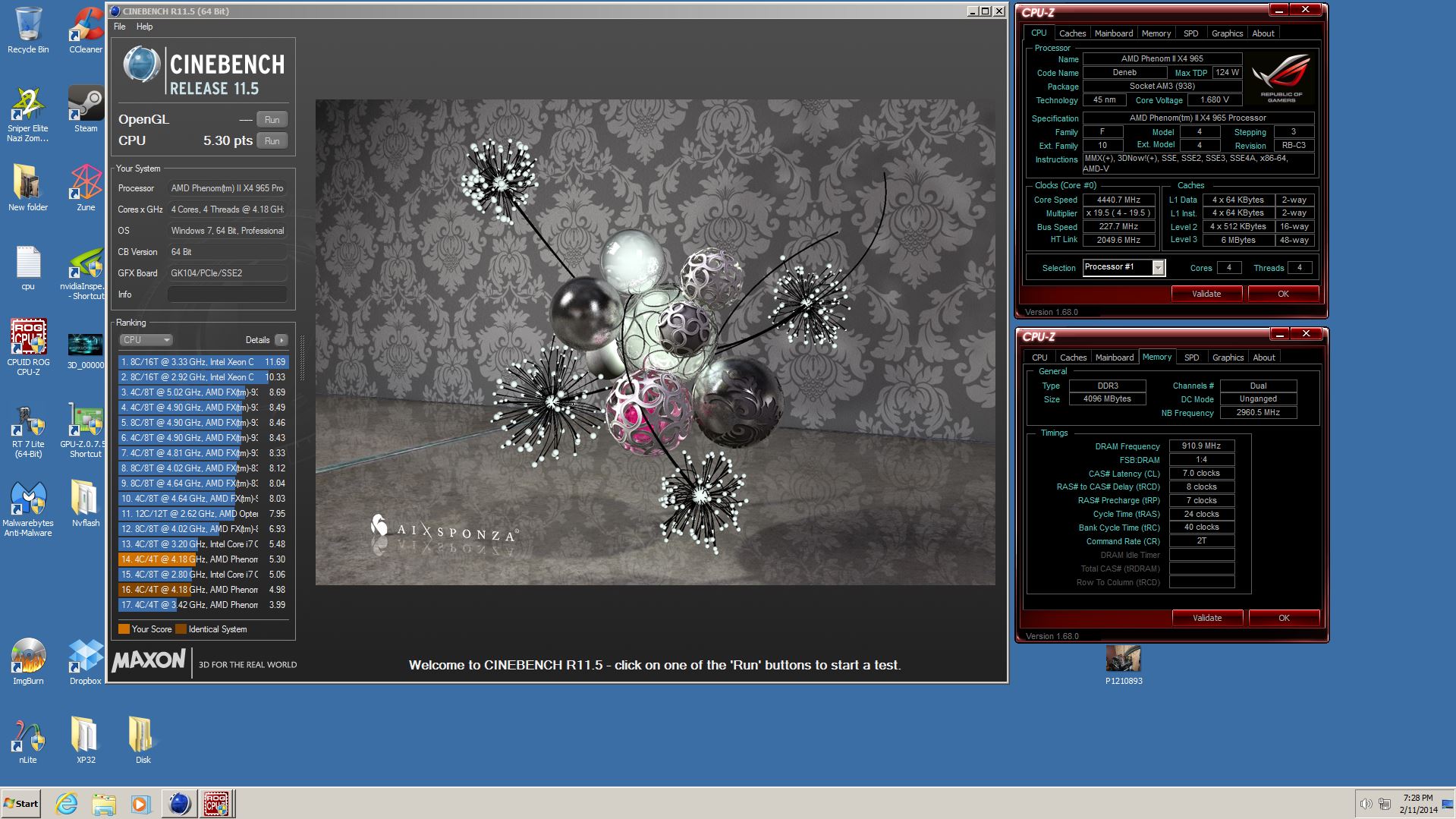Click Validate in the lower CPU-Z window
The image size is (1456, 819).
(x=1207, y=618)
